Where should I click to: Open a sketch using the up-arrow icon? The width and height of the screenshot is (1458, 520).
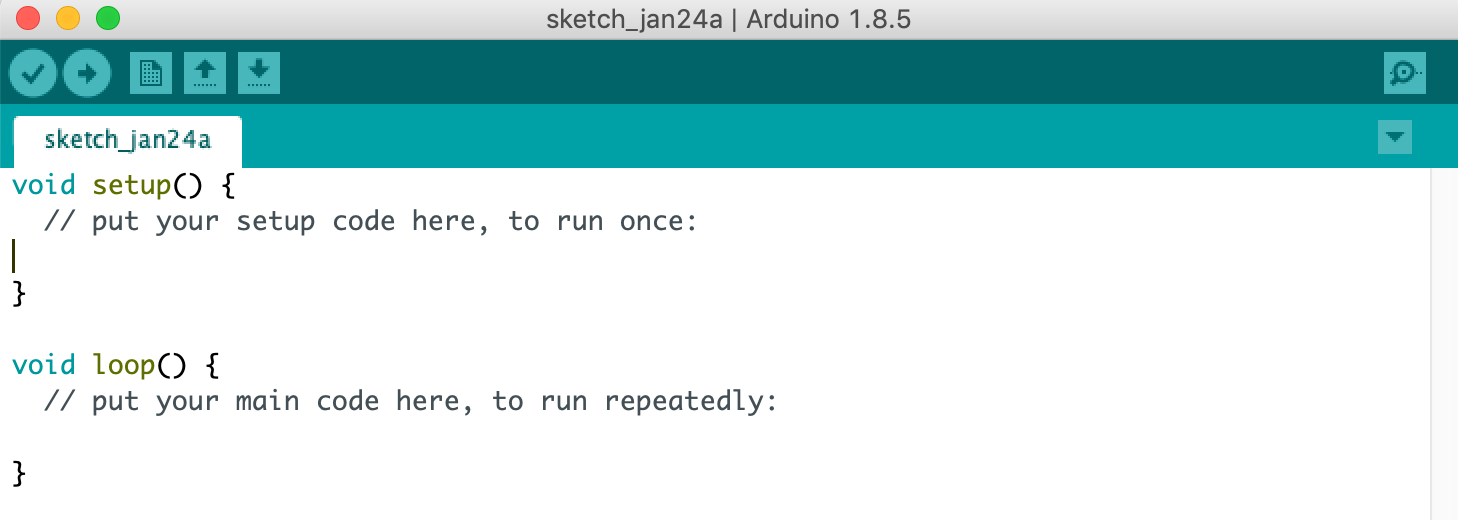click(x=205, y=73)
